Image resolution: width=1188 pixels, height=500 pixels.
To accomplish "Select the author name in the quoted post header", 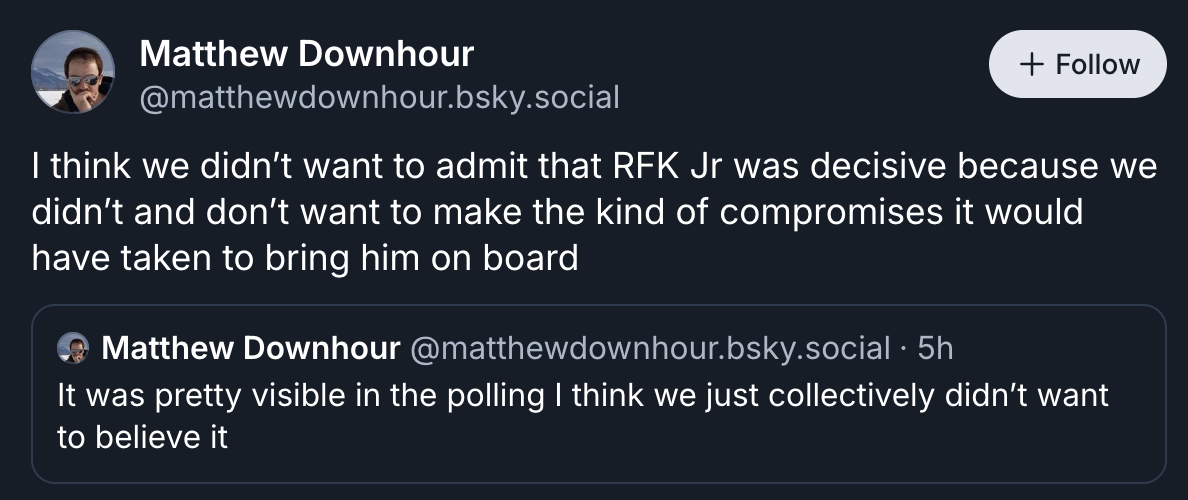I will 251,348.
